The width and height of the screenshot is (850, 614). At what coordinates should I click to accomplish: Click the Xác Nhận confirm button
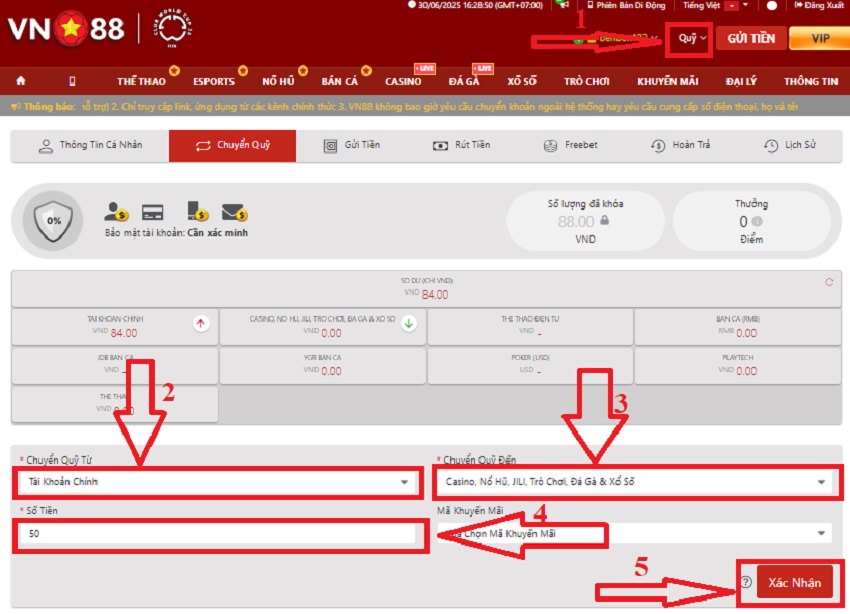tap(794, 583)
